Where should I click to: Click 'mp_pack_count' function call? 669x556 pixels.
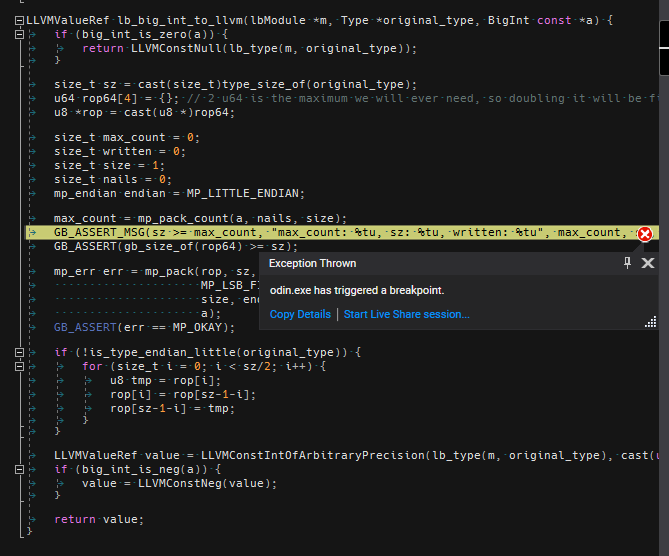pos(183,218)
